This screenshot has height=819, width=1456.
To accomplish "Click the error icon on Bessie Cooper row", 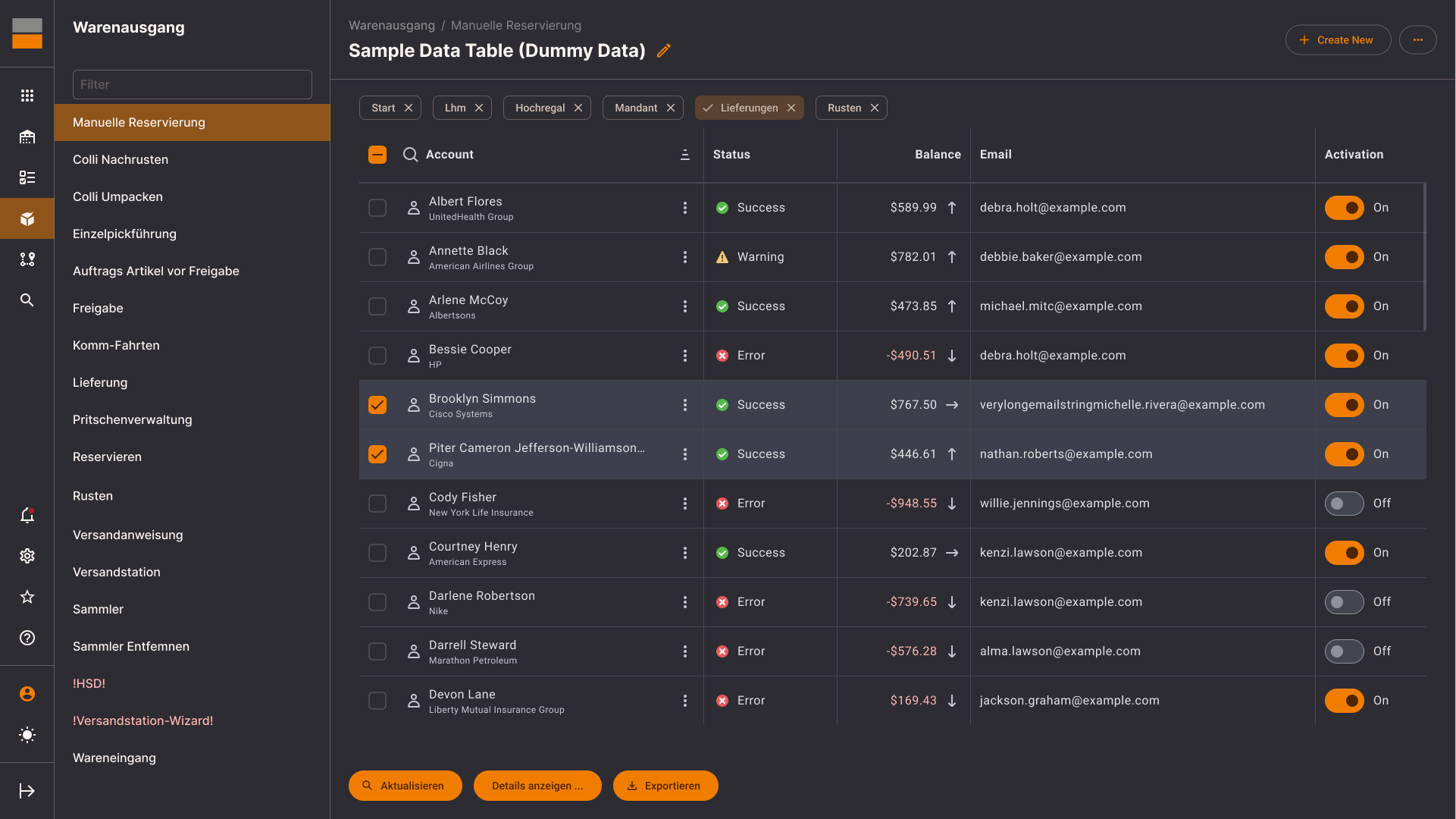I will (721, 355).
